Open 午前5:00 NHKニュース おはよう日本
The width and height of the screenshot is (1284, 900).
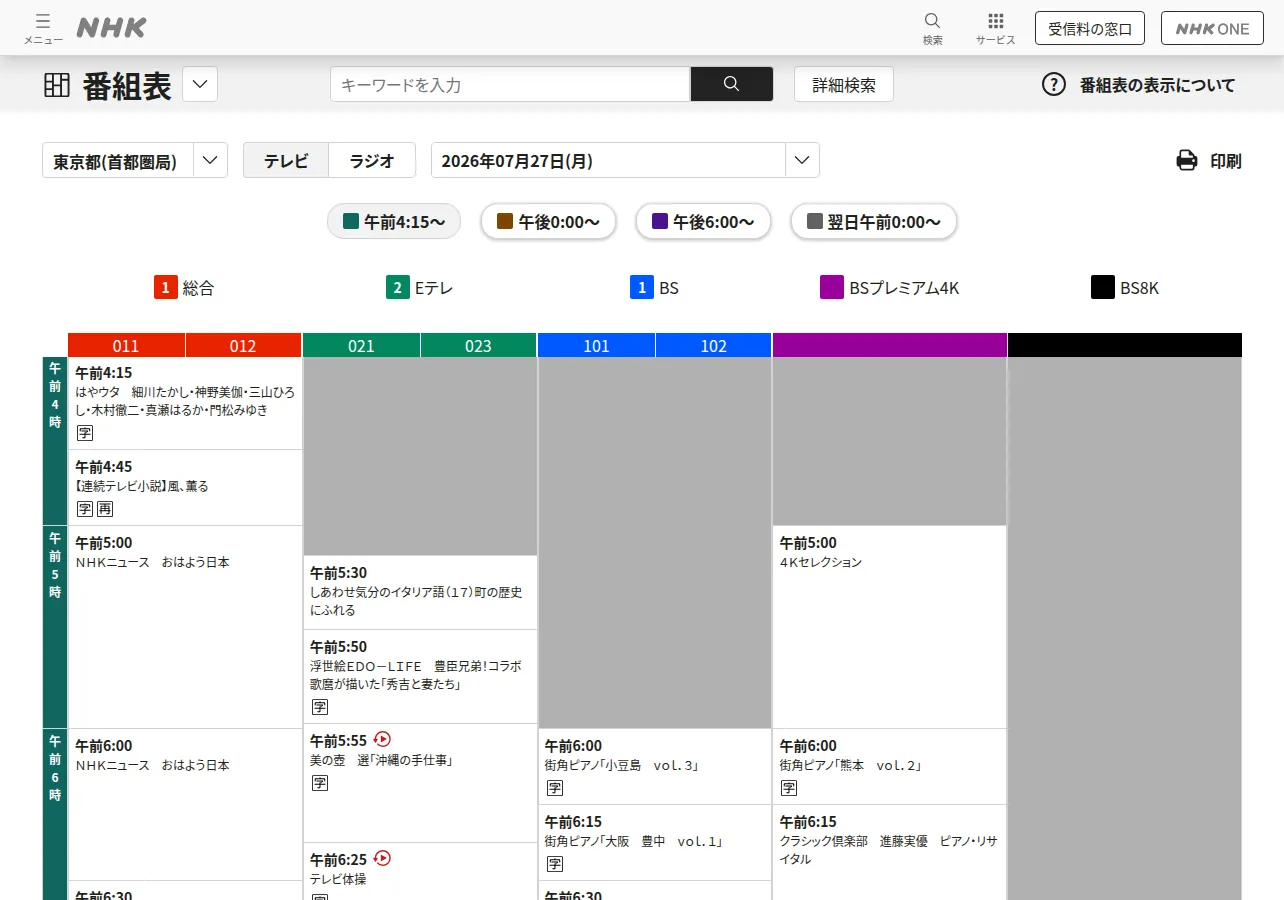point(185,627)
